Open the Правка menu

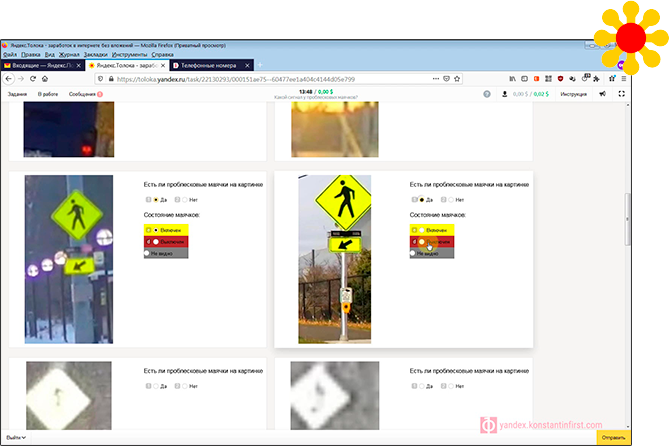click(x=30, y=54)
